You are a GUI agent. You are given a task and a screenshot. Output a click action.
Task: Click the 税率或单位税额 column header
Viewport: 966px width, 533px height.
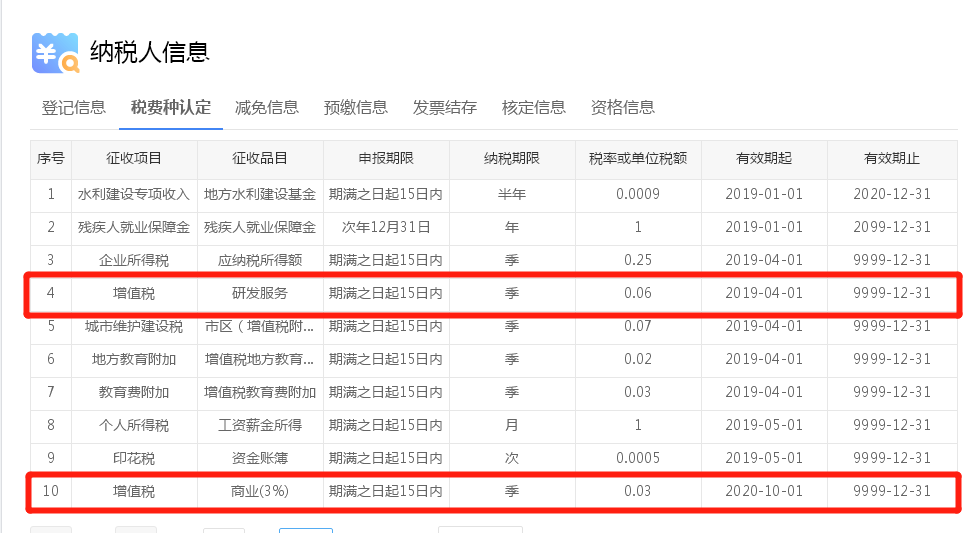638,159
